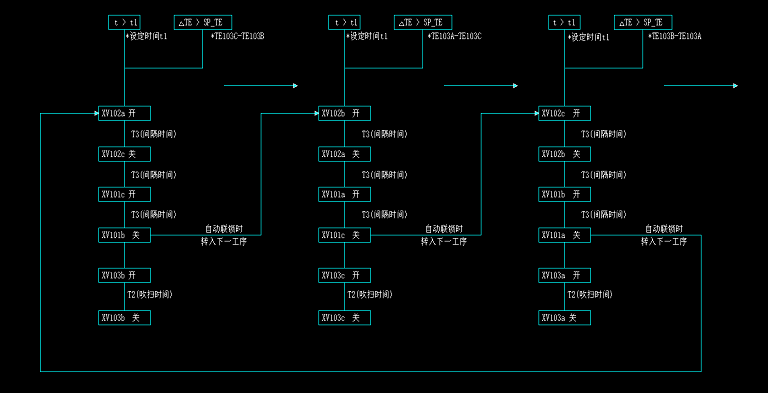Click 自动联锁时 label next to XV101b 关
768x393 pixels.
[224, 229]
